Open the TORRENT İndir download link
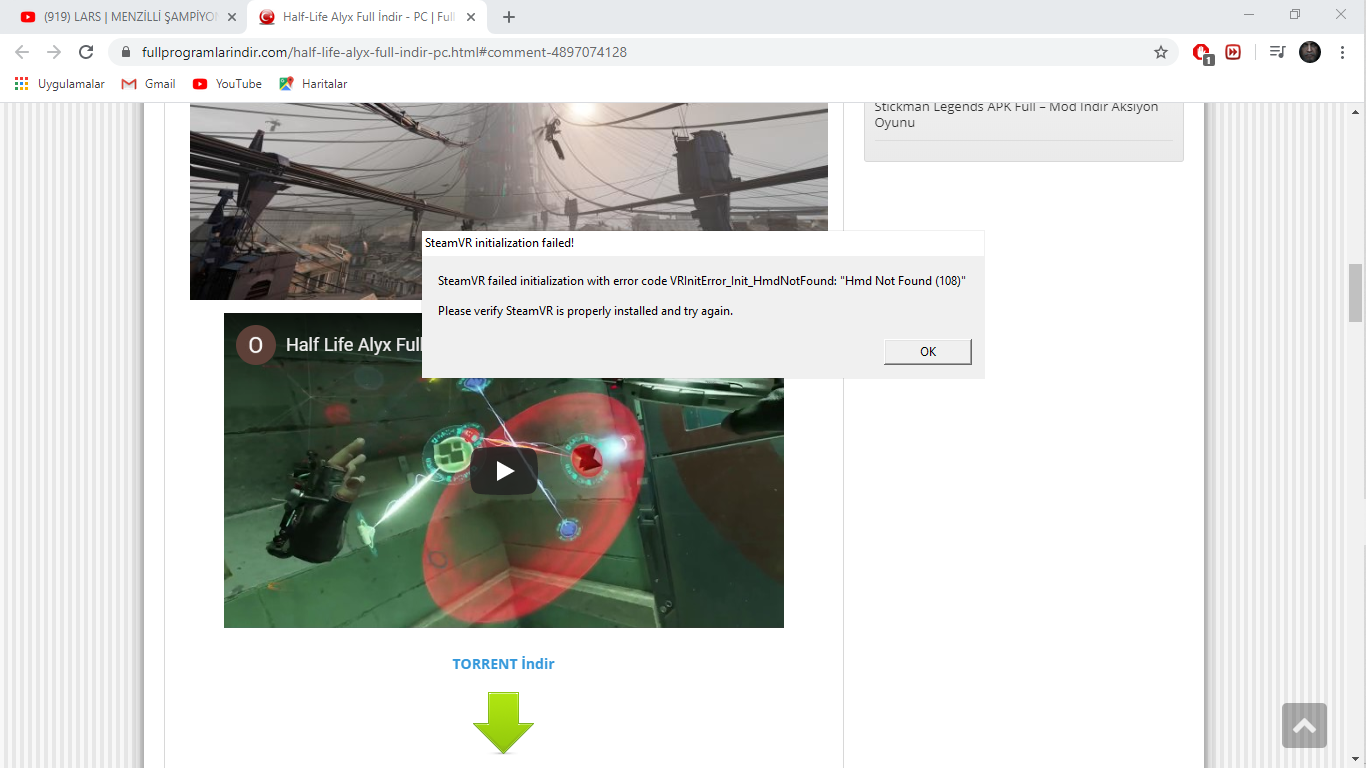This screenshot has width=1366, height=768. tap(503, 664)
